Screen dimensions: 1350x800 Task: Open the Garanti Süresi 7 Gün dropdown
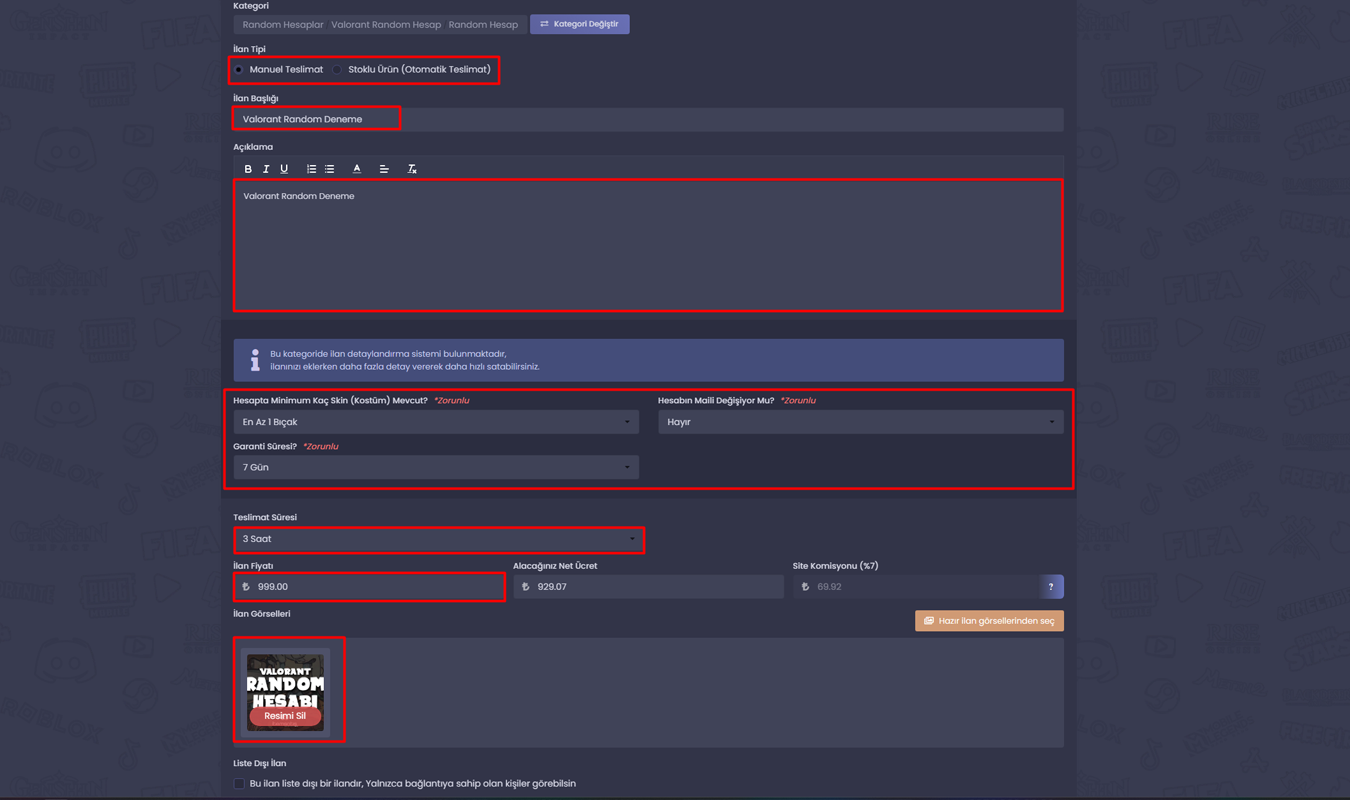coord(436,467)
